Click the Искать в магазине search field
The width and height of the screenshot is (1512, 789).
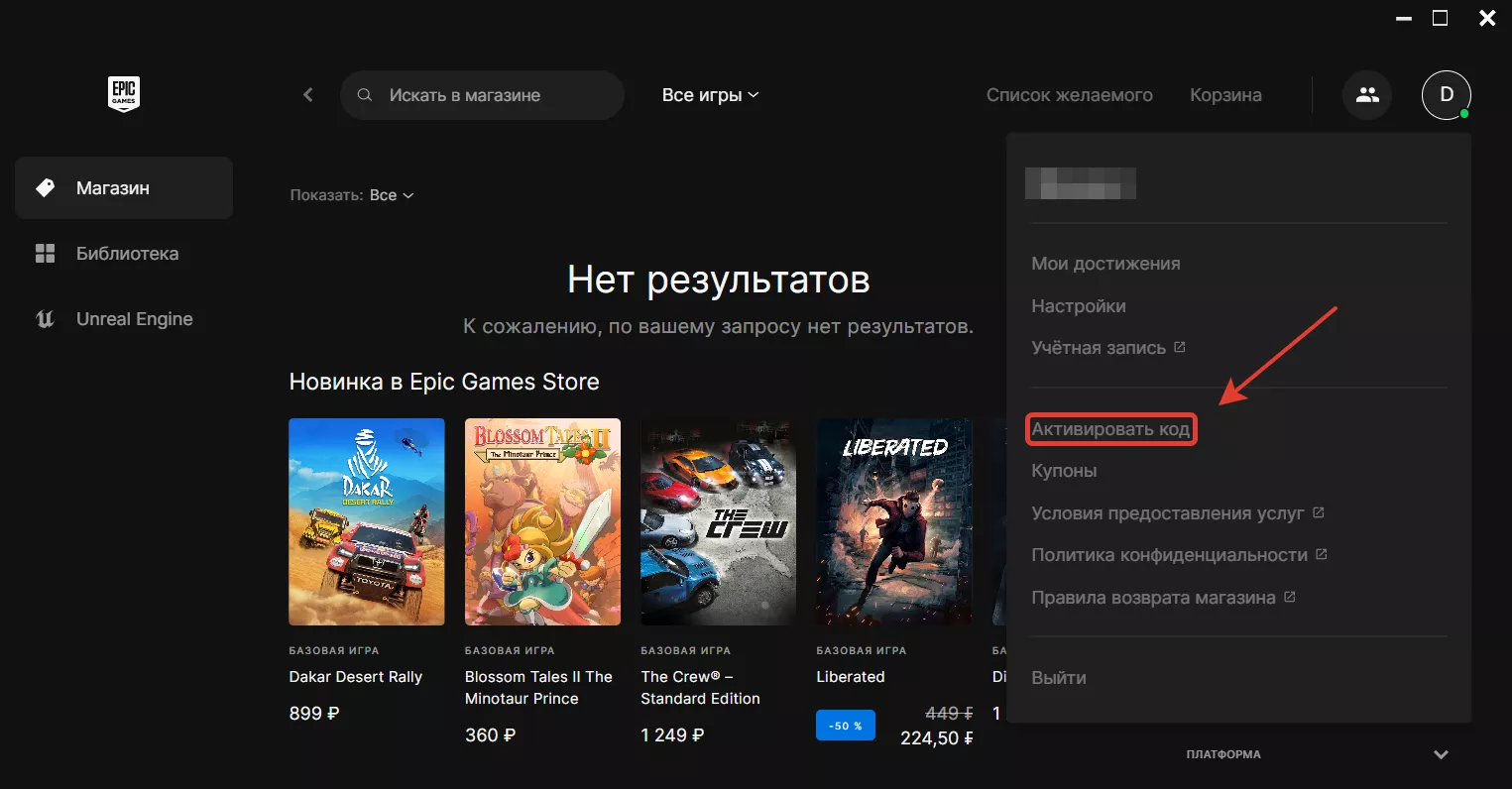coord(482,95)
